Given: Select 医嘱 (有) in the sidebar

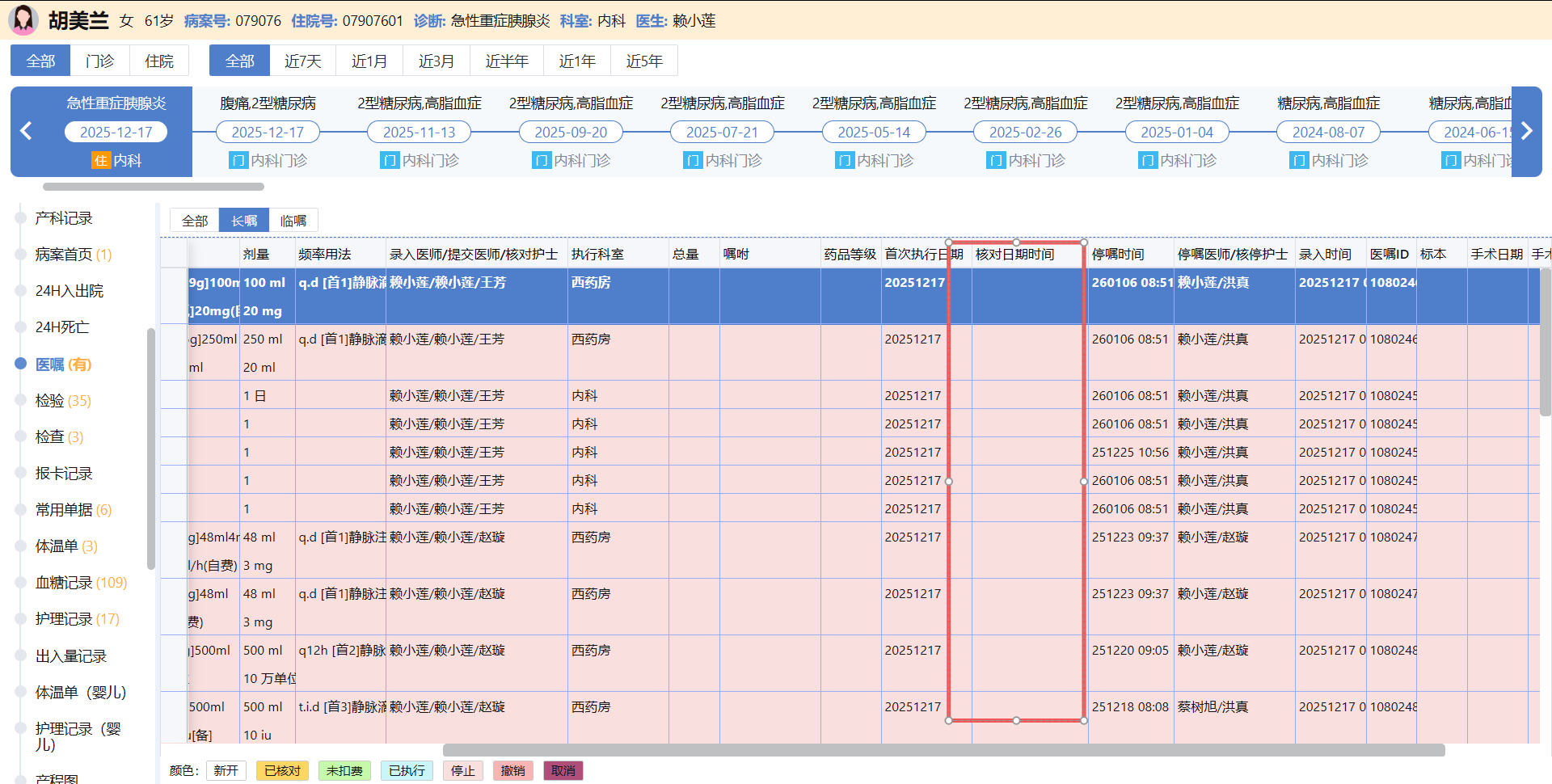Looking at the screenshot, I should [x=63, y=365].
